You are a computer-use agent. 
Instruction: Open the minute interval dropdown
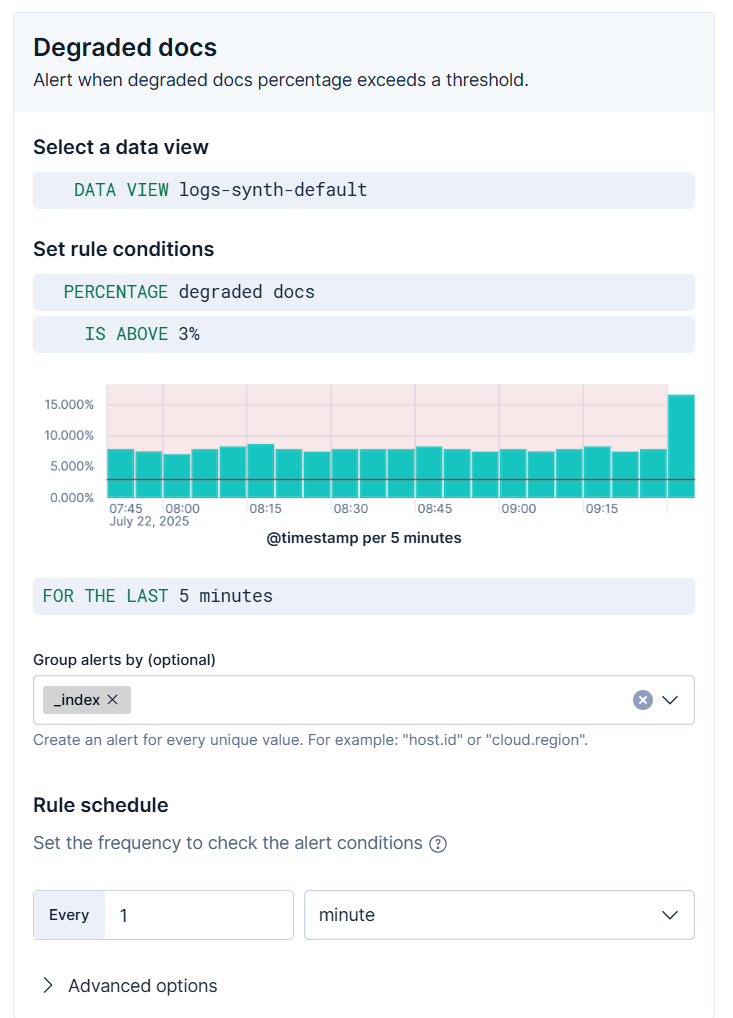click(x=498, y=915)
